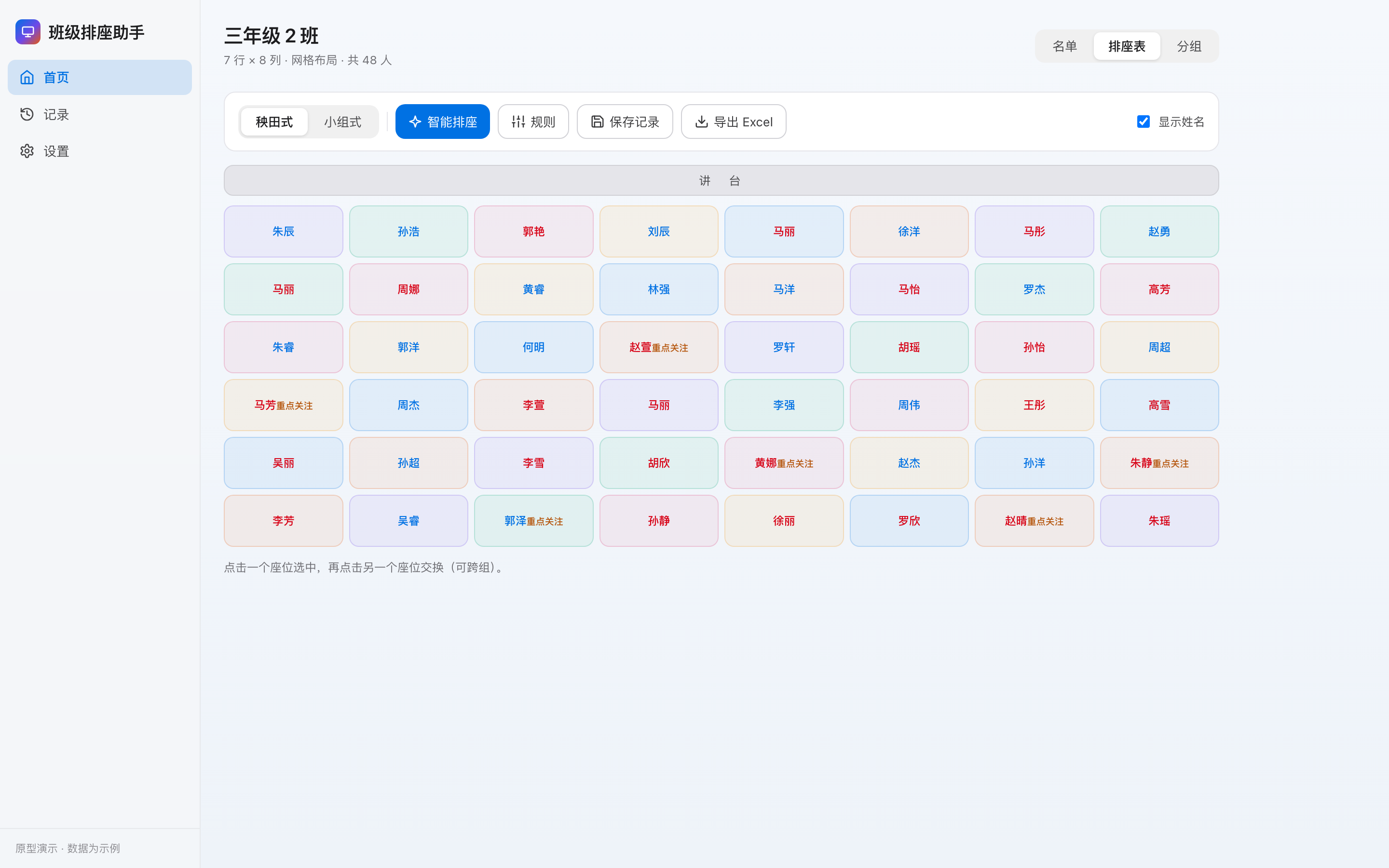The image size is (1389, 868).
Task: Select seat 赵萱 marked 重点关注
Action: 659,347
